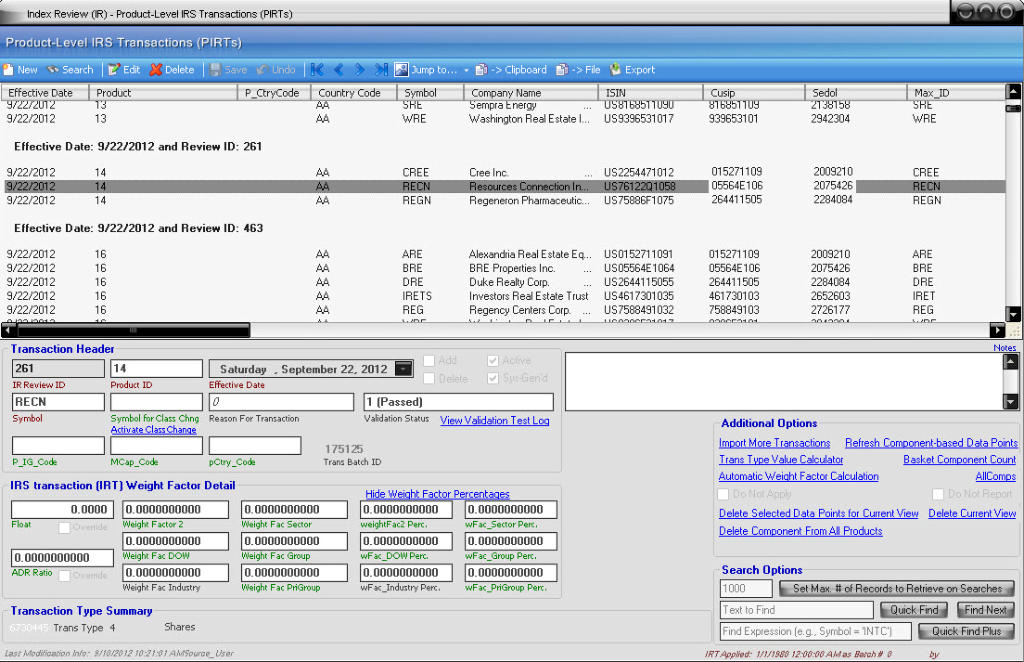Run Automatic Weight Factor Calculation link

799,477
